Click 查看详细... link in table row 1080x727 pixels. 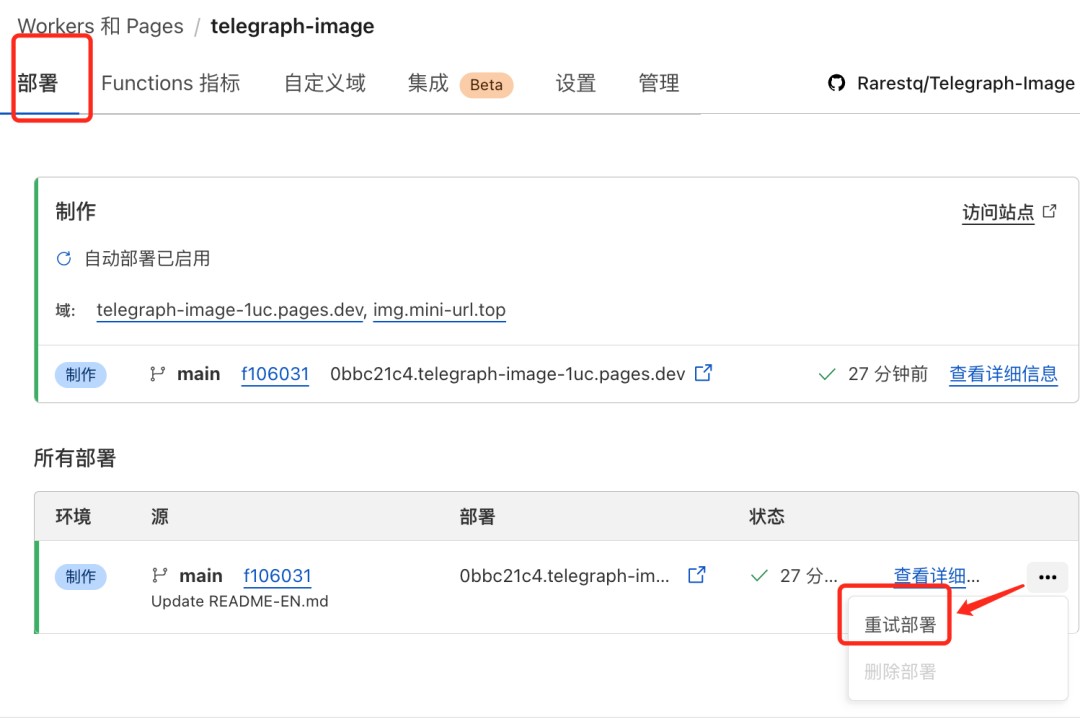click(937, 576)
